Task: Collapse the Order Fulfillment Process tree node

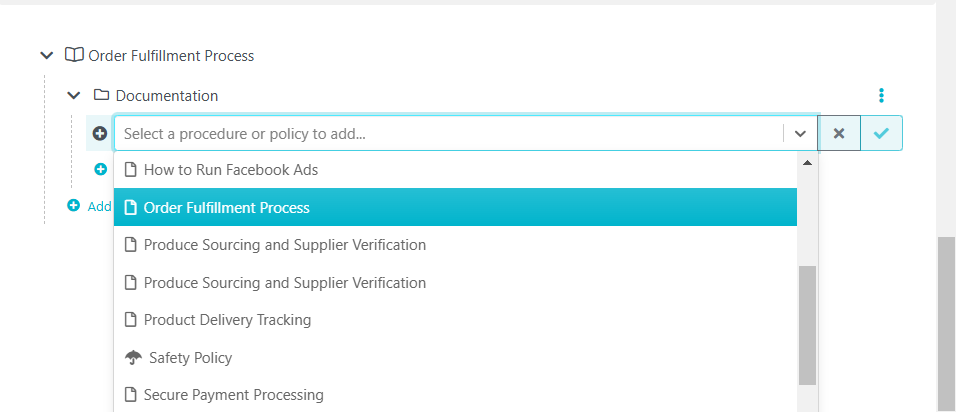Action: (x=46, y=56)
